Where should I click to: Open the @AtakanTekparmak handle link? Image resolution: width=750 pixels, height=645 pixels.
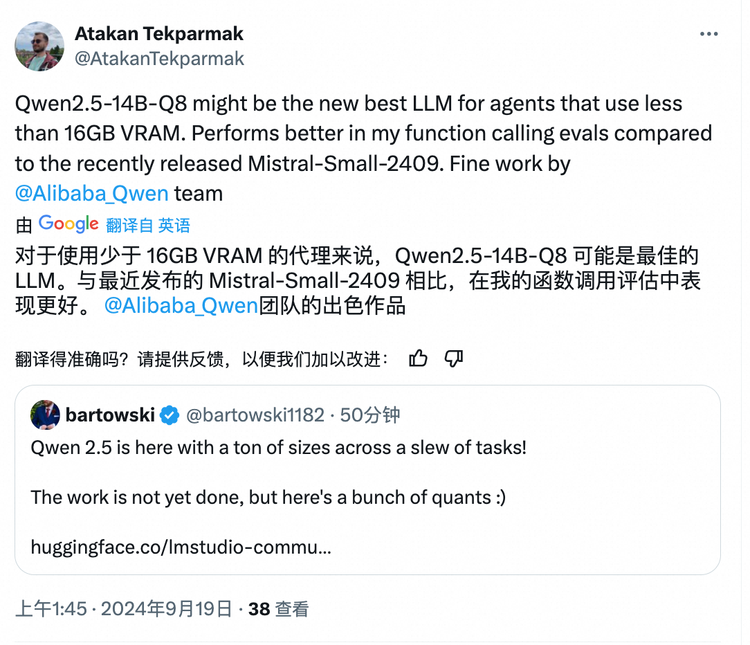tap(159, 59)
